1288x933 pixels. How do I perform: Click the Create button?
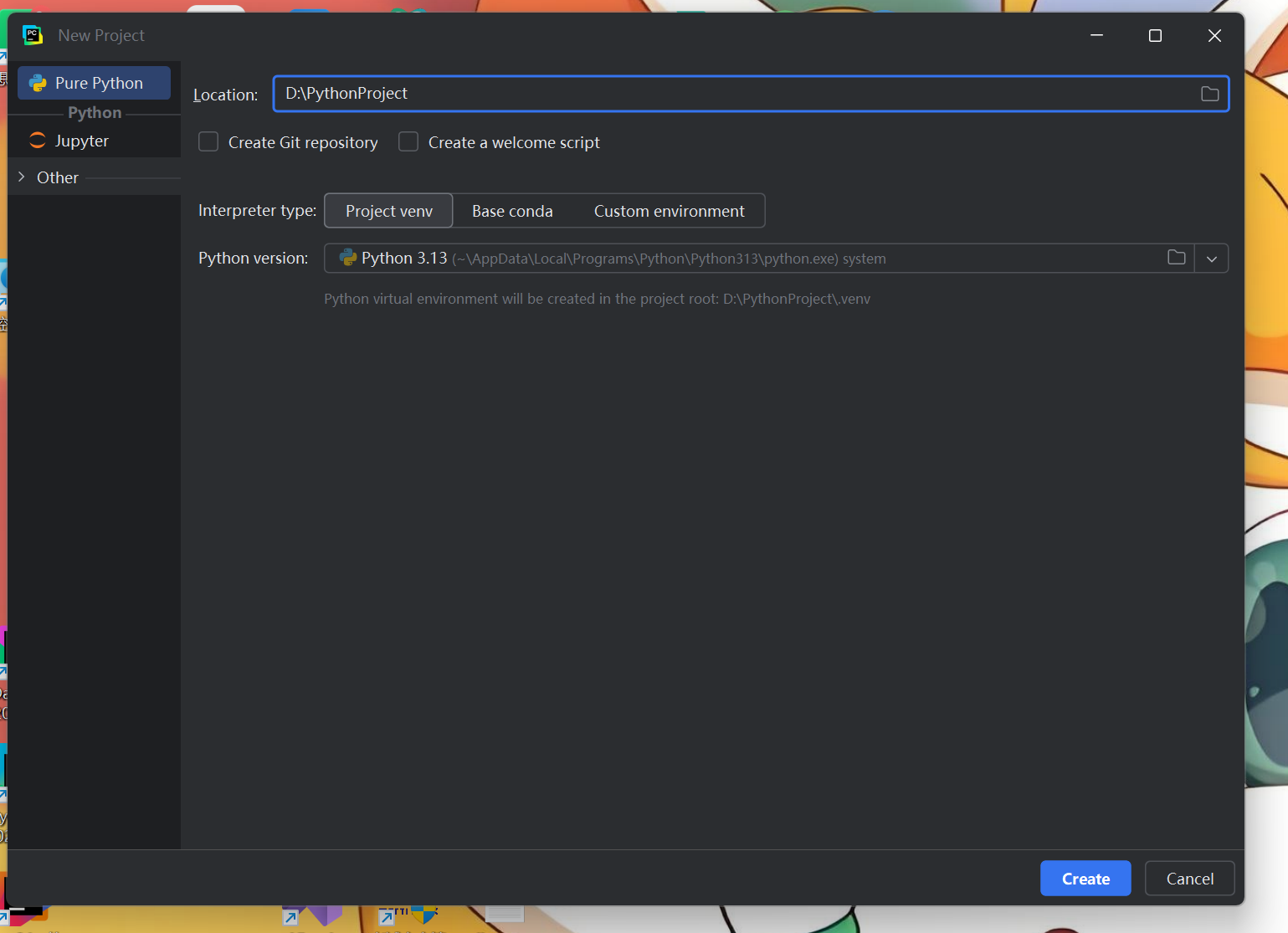click(x=1085, y=879)
